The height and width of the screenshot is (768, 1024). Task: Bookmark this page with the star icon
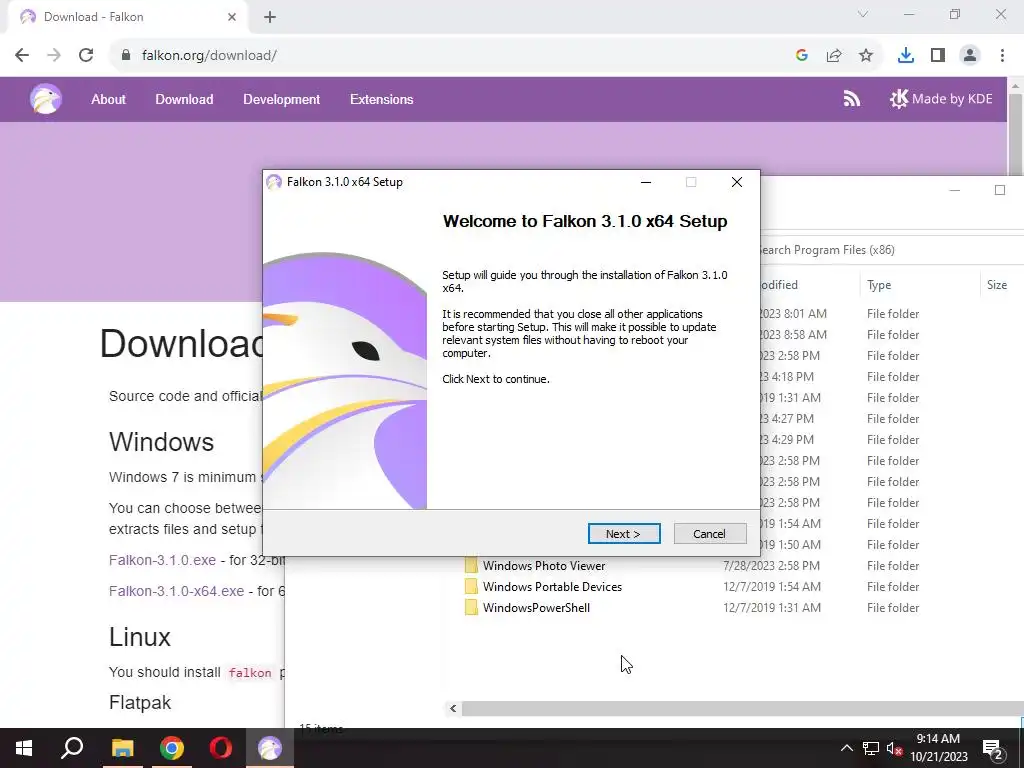coord(866,56)
